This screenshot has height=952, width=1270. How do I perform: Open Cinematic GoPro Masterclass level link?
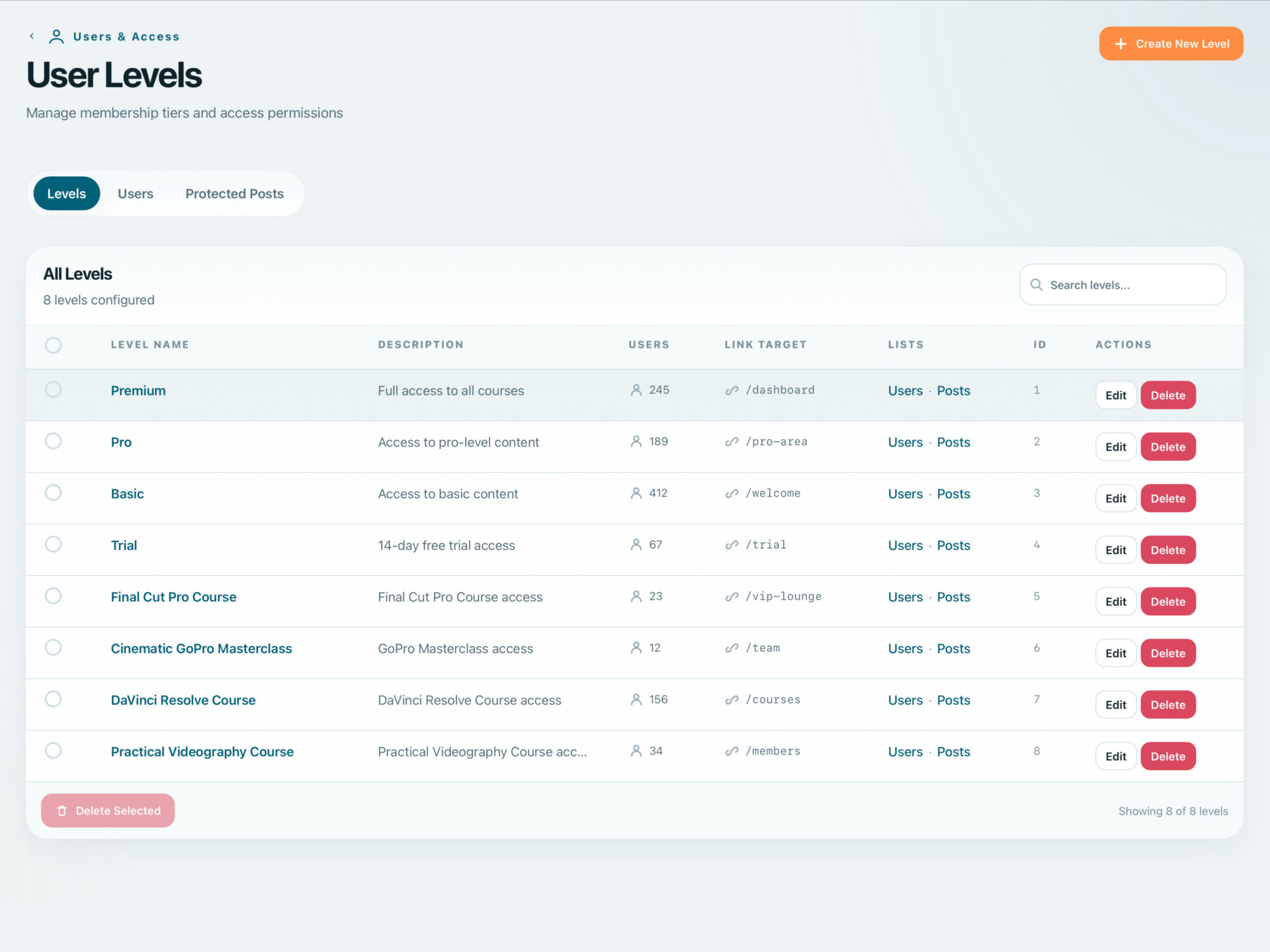201,649
